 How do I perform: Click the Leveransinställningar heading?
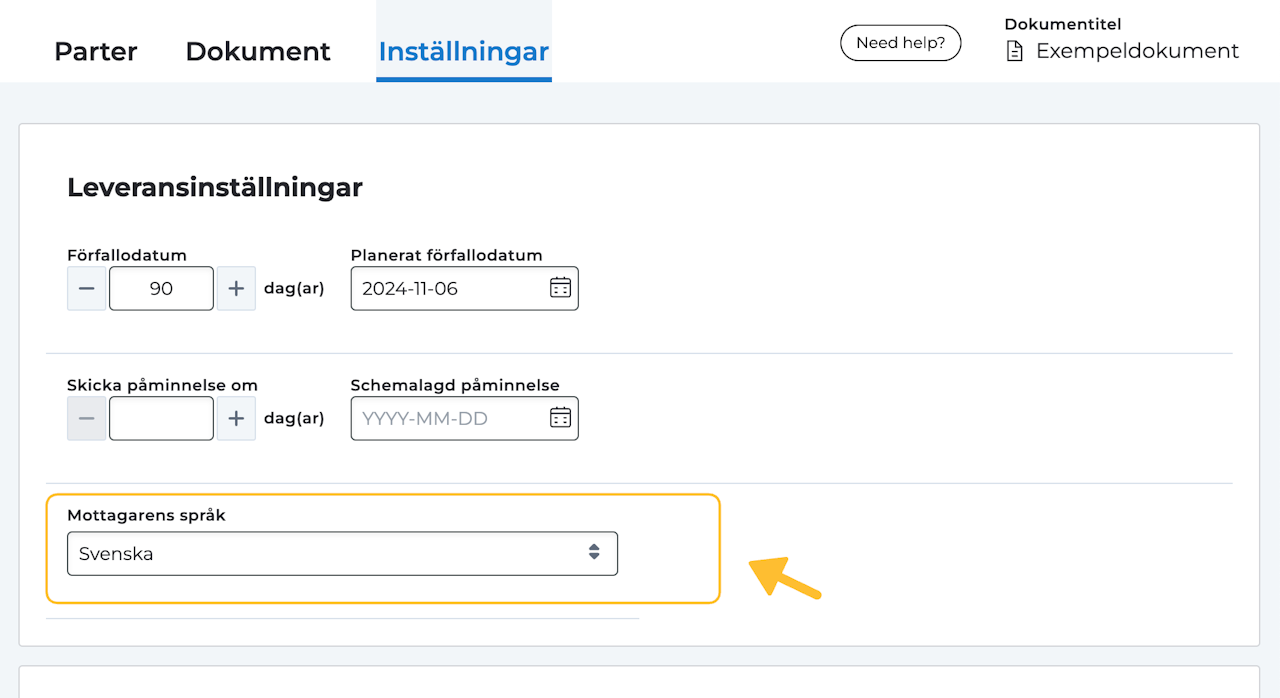tap(215, 187)
